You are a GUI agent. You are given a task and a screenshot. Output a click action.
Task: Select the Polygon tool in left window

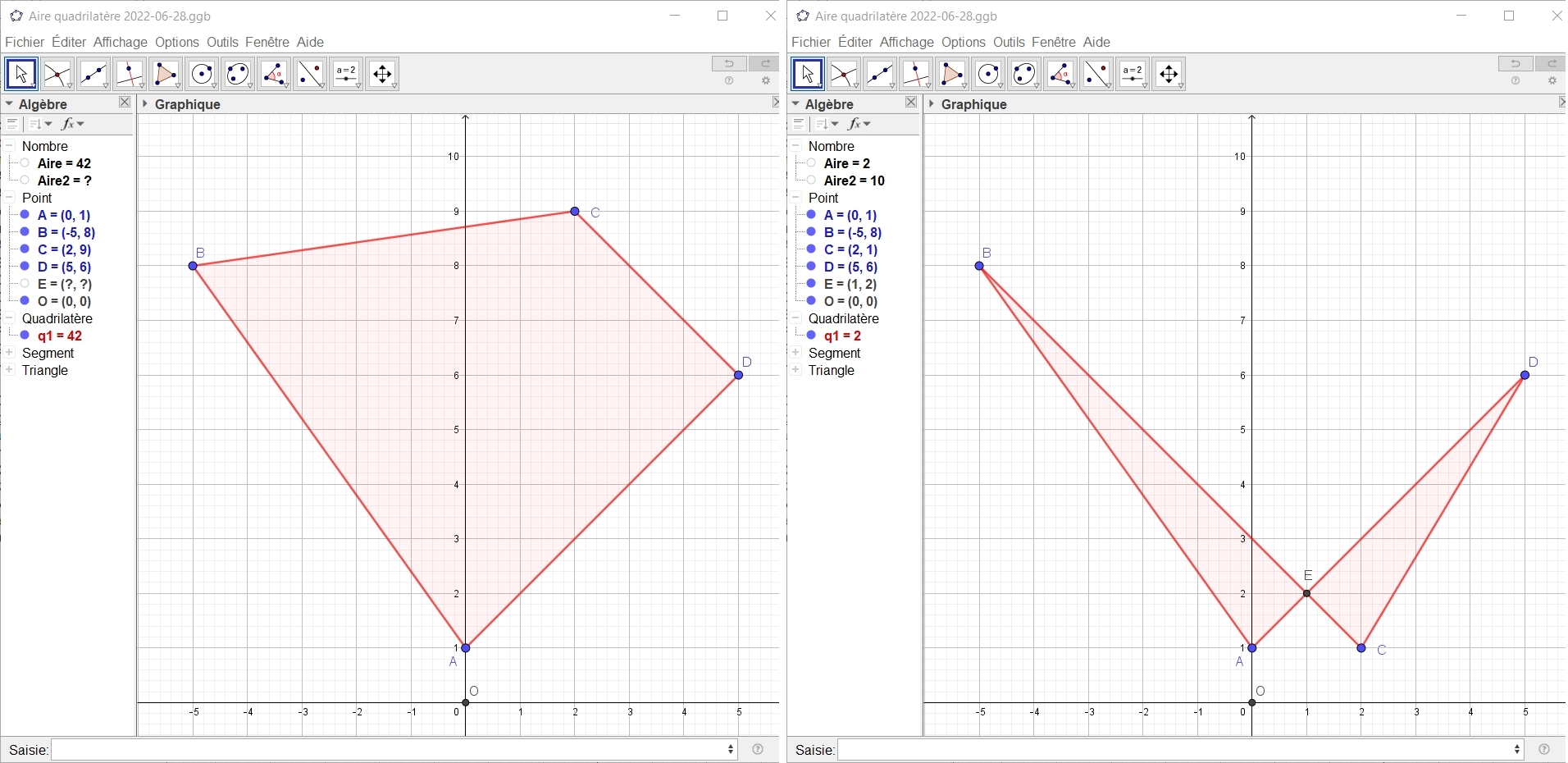166,74
